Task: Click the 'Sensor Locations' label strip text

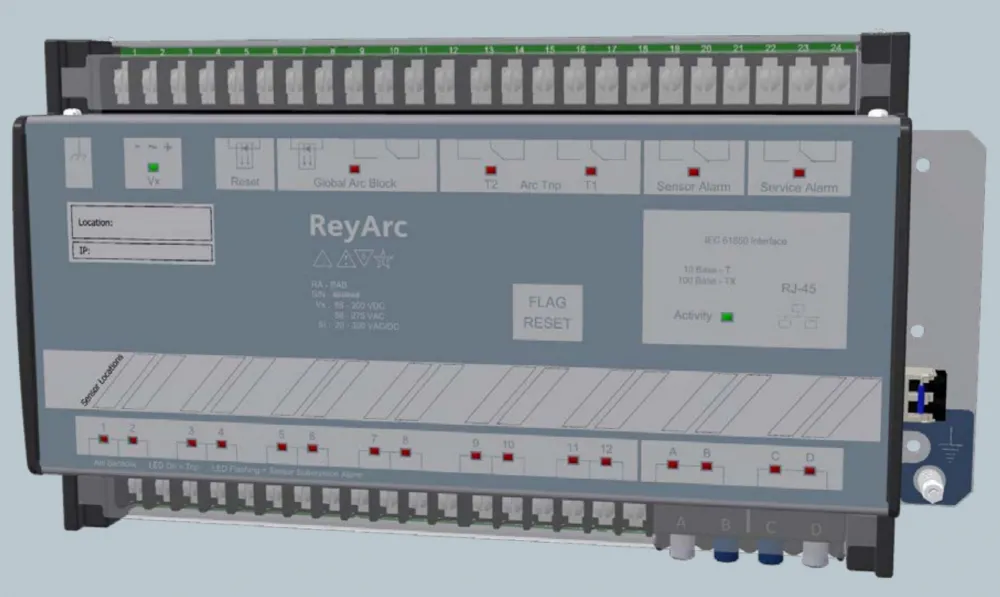Action: (101, 380)
